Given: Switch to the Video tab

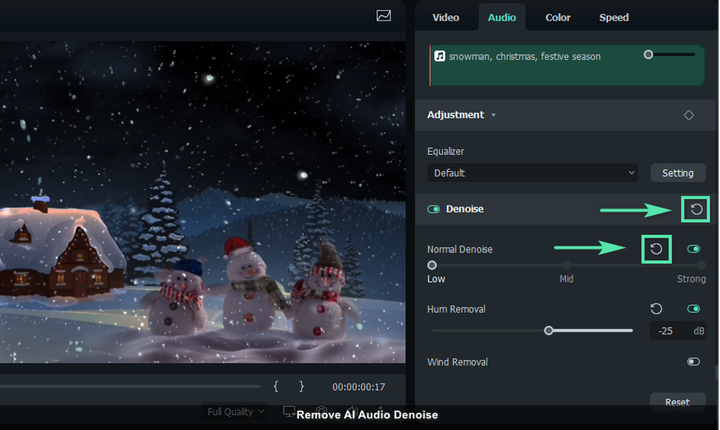Looking at the screenshot, I should tap(445, 17).
